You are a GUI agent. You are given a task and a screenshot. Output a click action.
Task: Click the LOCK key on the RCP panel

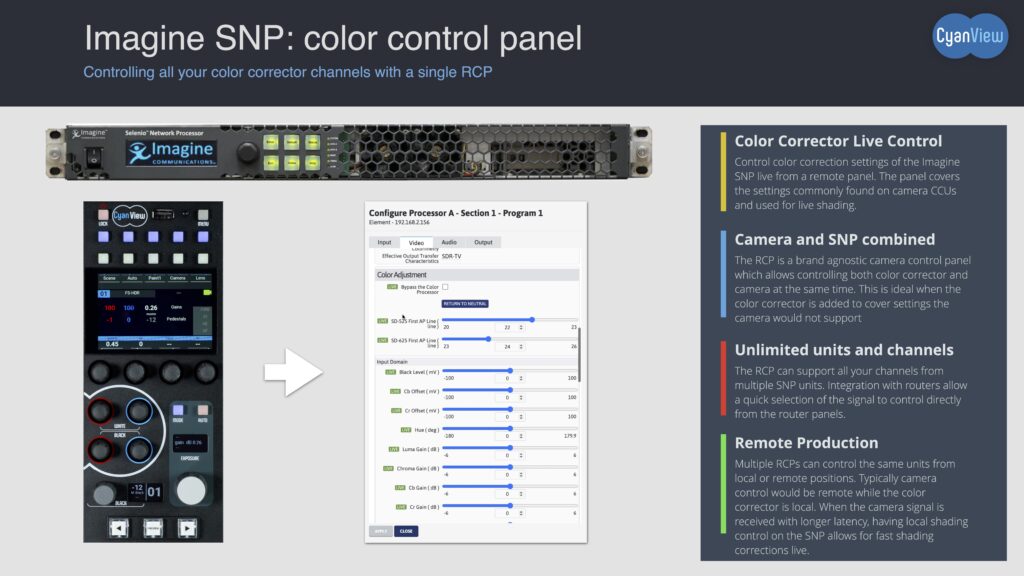(103, 215)
